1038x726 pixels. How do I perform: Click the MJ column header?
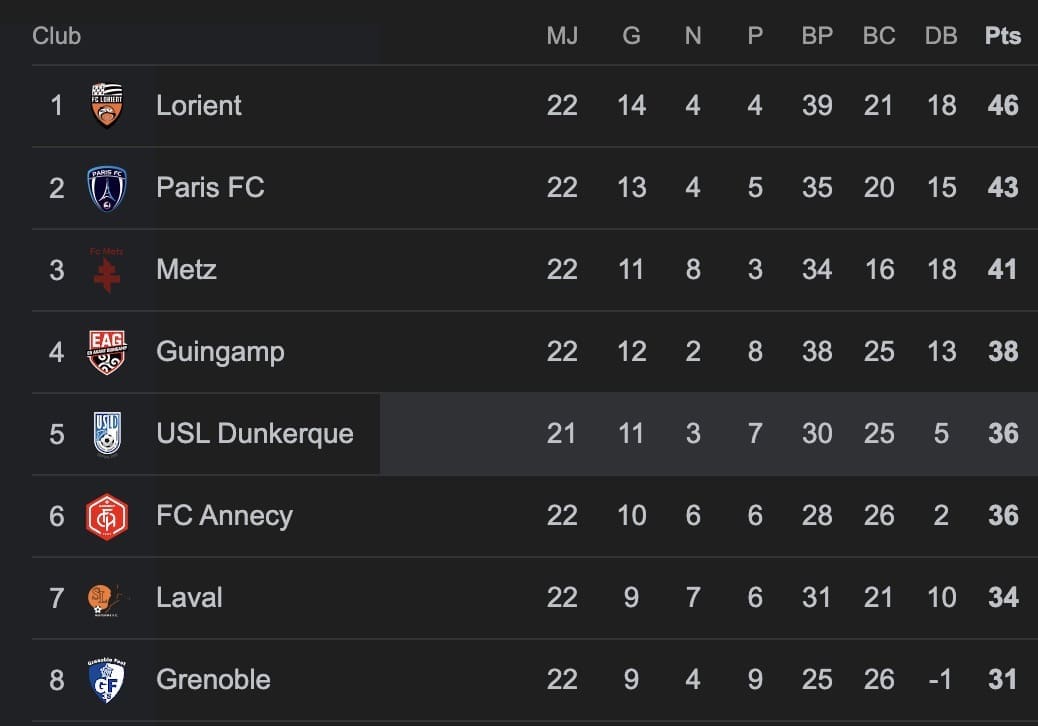coord(562,36)
